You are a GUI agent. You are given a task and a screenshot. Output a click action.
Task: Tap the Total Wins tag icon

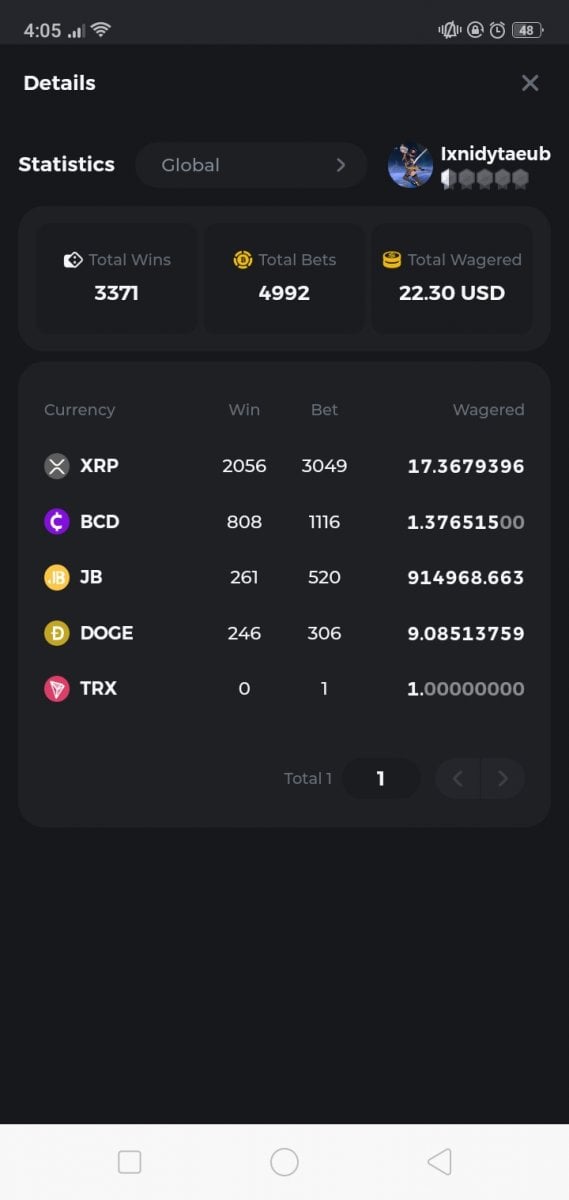click(x=73, y=260)
